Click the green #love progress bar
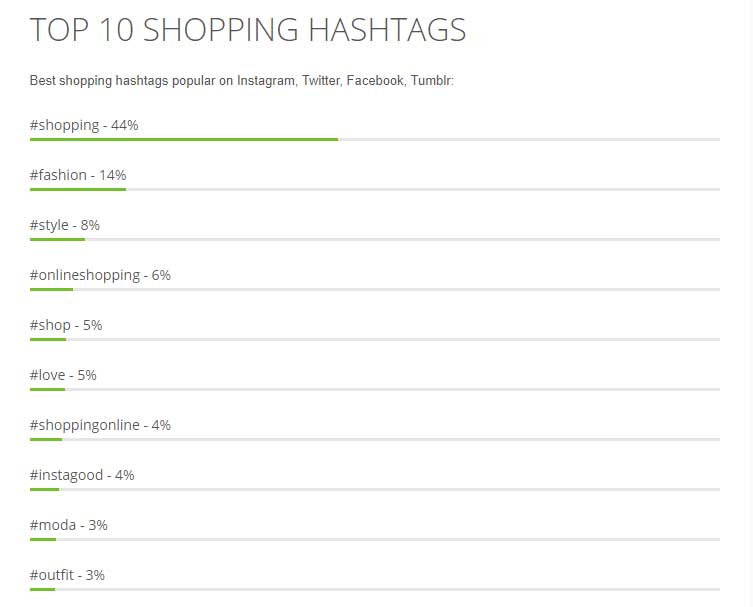 click(x=48, y=389)
